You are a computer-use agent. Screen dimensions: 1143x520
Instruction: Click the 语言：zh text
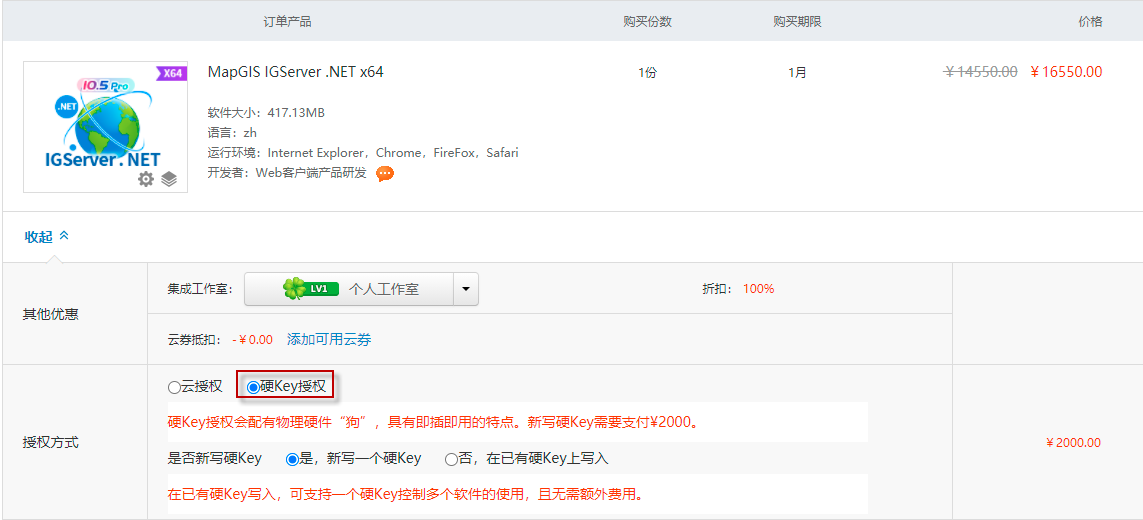pos(232,133)
